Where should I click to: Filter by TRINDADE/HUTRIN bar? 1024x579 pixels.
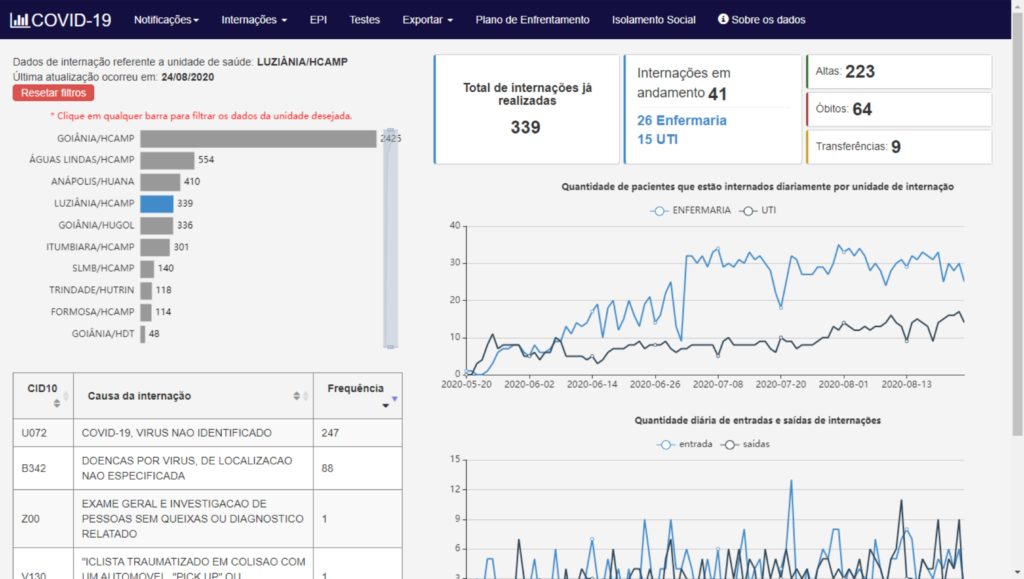tap(146, 290)
